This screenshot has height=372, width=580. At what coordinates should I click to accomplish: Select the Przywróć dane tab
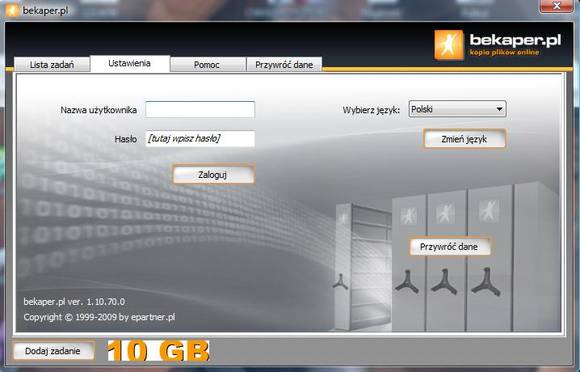pyautogui.click(x=284, y=64)
